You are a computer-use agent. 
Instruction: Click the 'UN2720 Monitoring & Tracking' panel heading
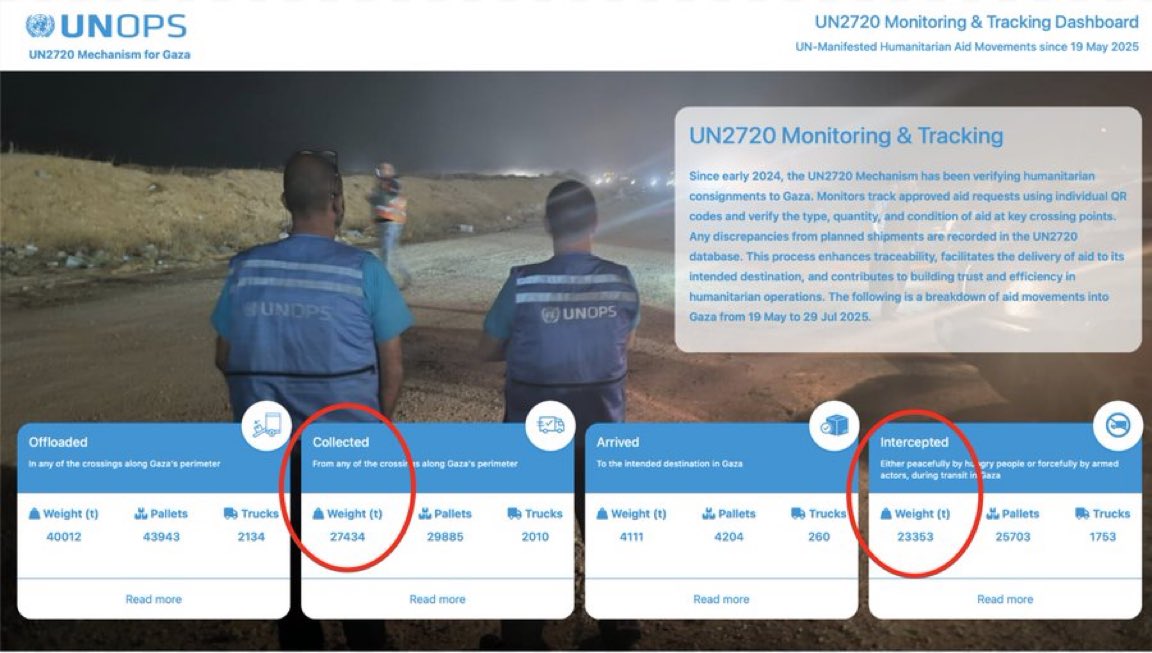[846, 136]
